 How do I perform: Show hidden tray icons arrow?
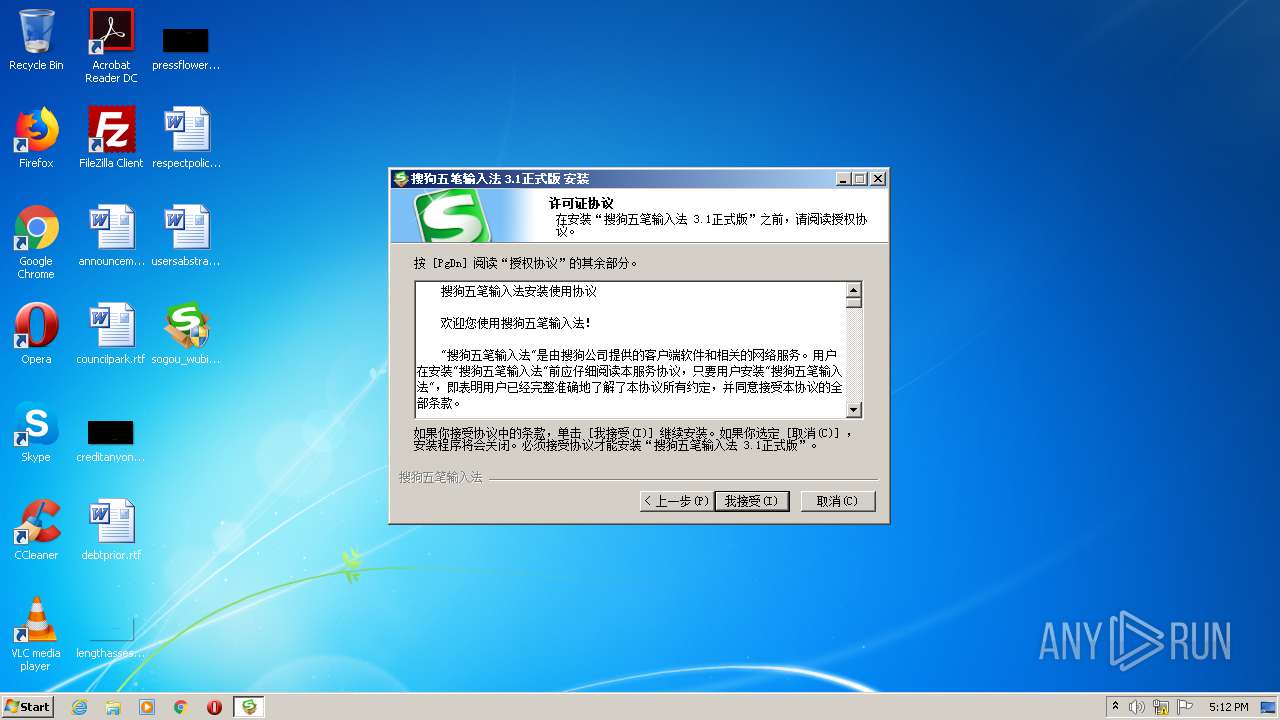tap(1116, 707)
